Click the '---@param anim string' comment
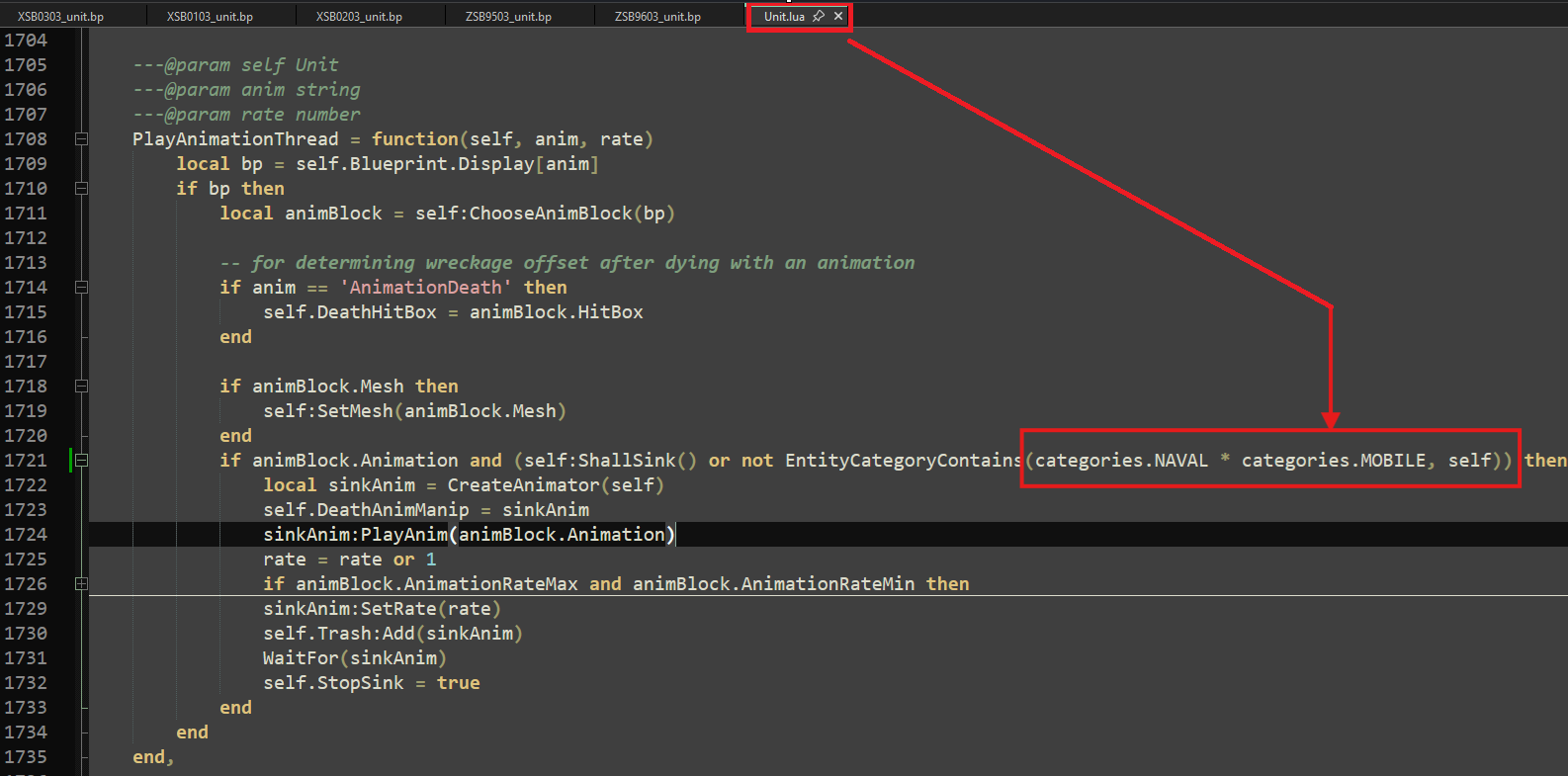 246,90
